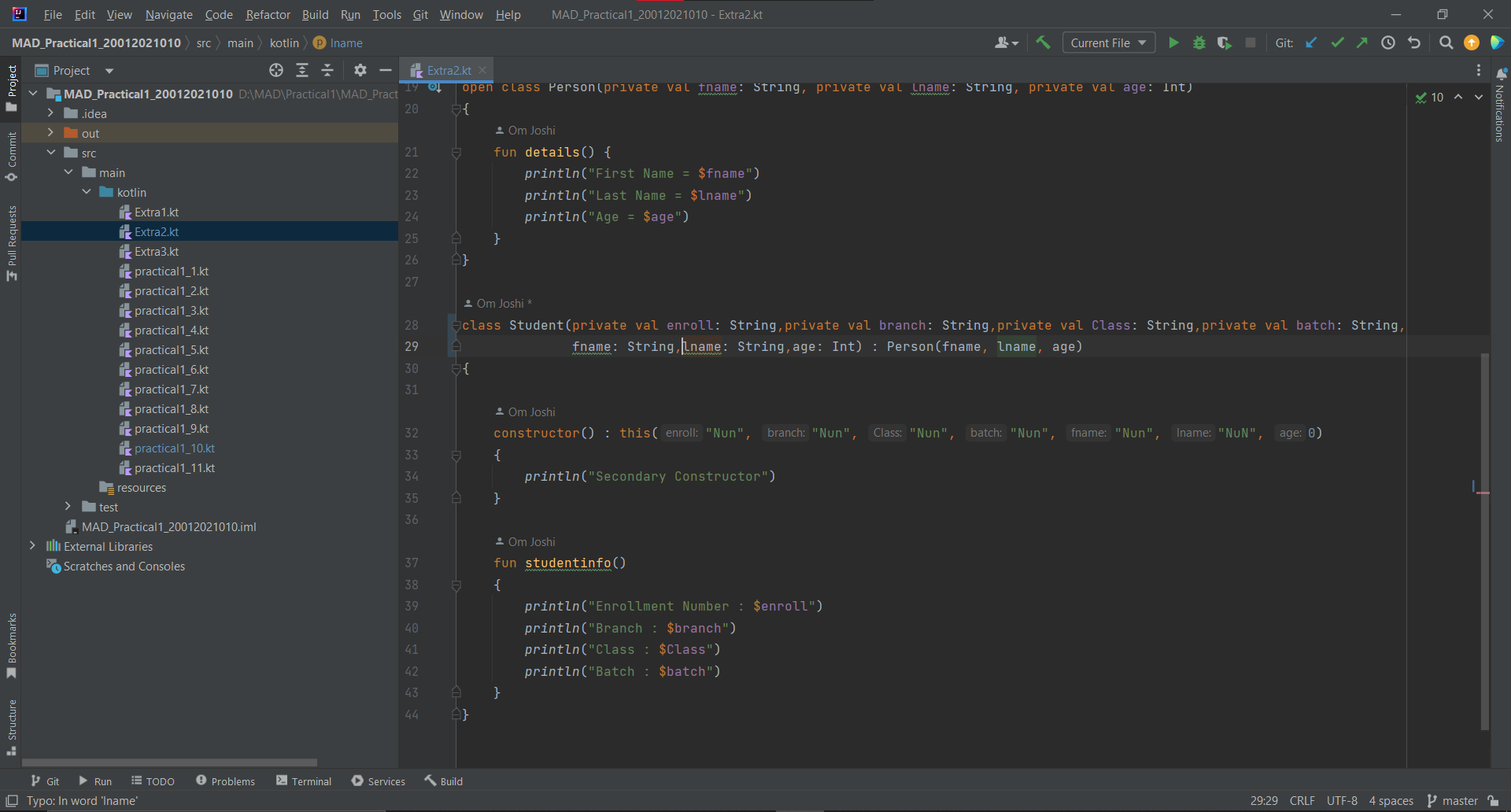Image resolution: width=1511 pixels, height=812 pixels.
Task: Toggle the Structure side panel
Action: point(11,728)
